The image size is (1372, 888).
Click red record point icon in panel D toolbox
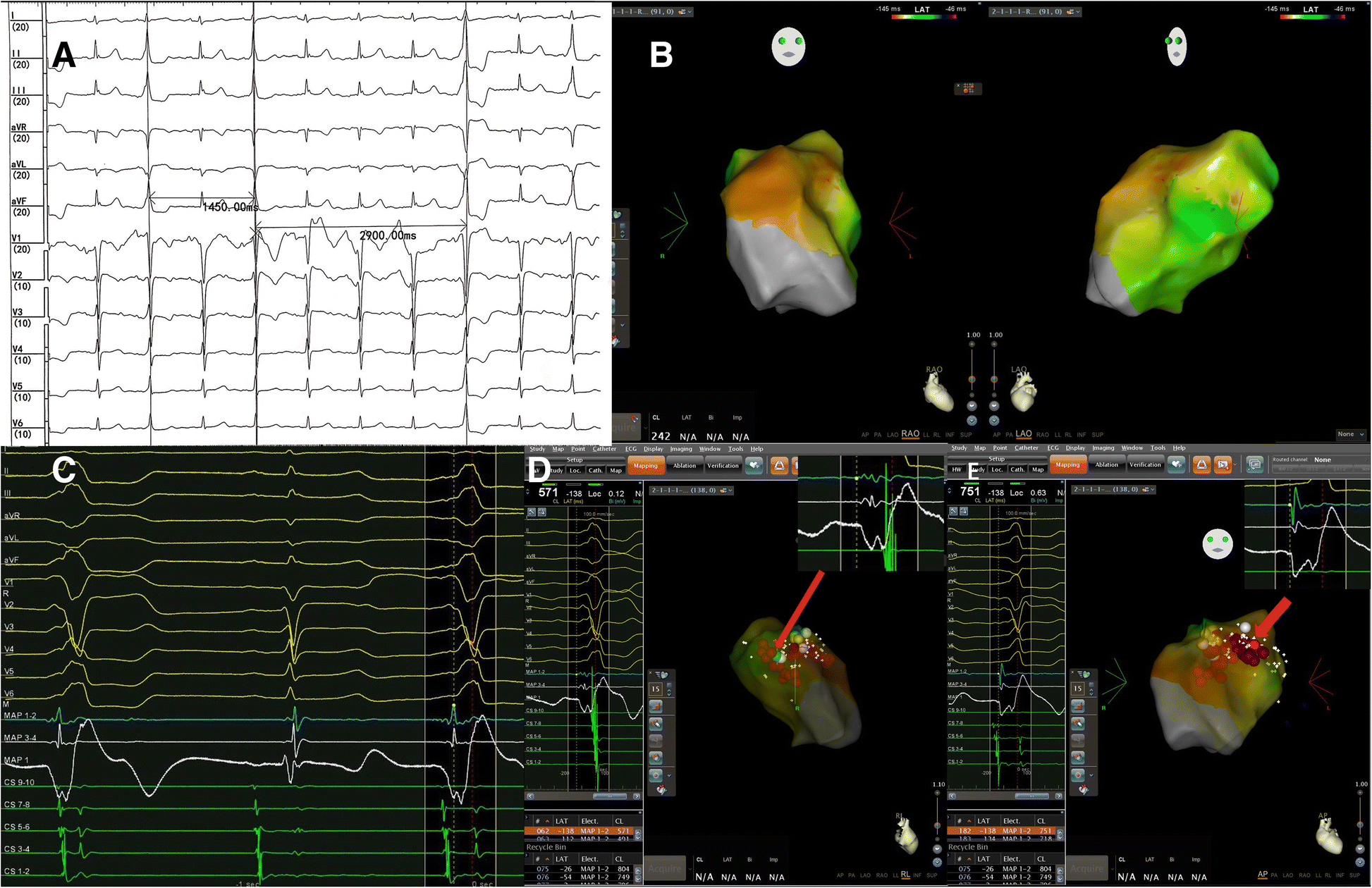[656, 775]
